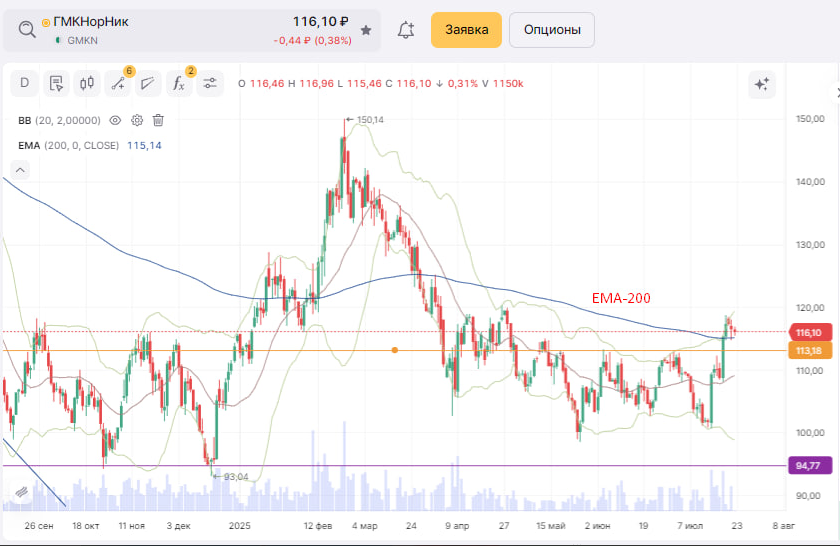Viewport: 840px width, 546px height.
Task: Open the D timeframe selector
Action: tap(24, 83)
